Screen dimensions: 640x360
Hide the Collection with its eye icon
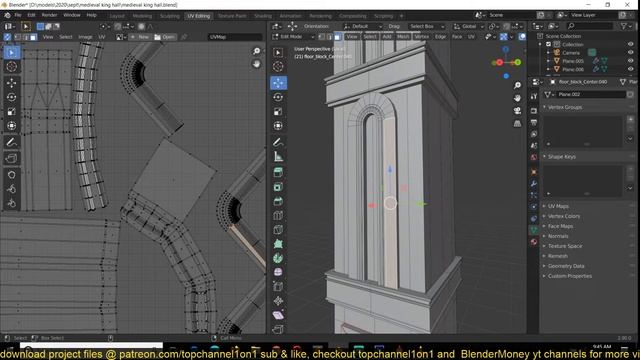click(631, 44)
